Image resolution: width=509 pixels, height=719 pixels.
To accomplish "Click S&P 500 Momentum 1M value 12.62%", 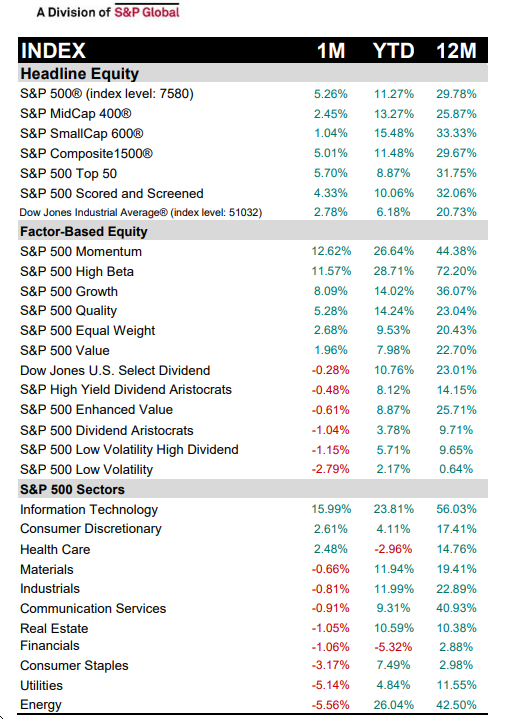I will pyautogui.click(x=331, y=251).
